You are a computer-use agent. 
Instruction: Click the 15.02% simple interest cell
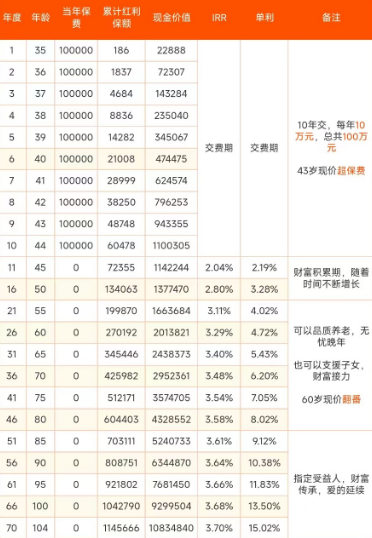point(264,528)
